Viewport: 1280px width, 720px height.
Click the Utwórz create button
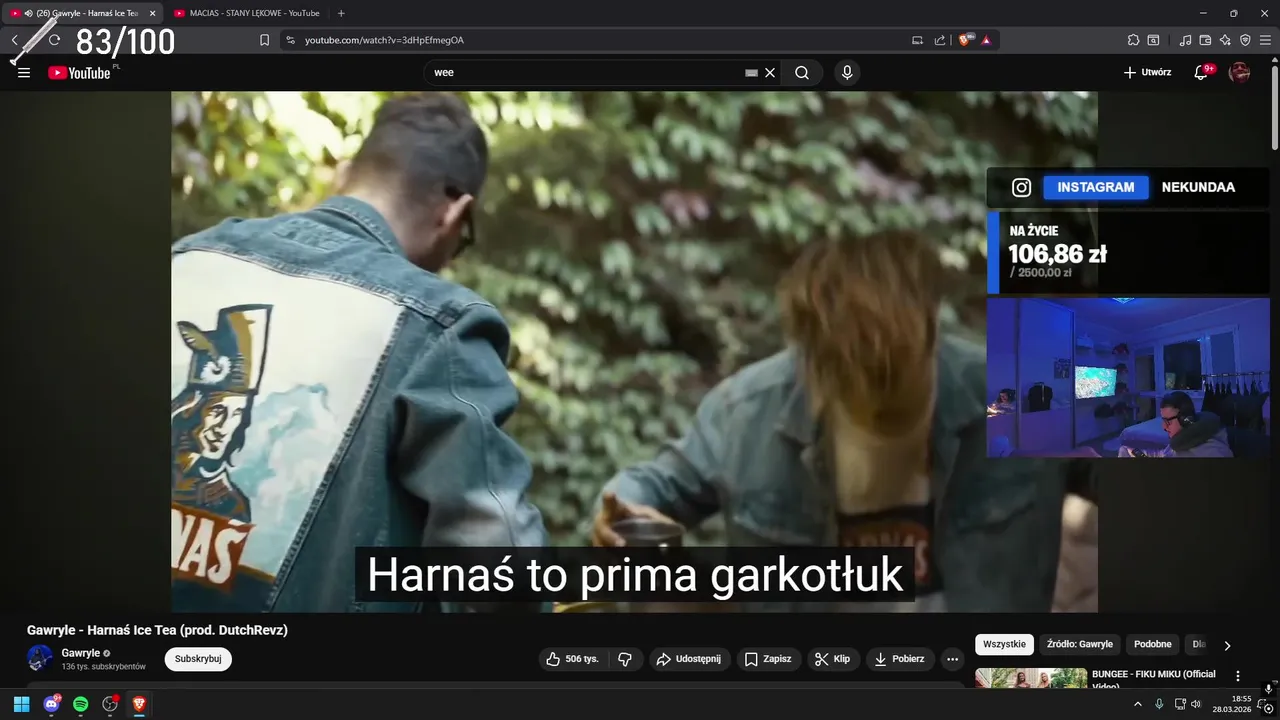1147,72
